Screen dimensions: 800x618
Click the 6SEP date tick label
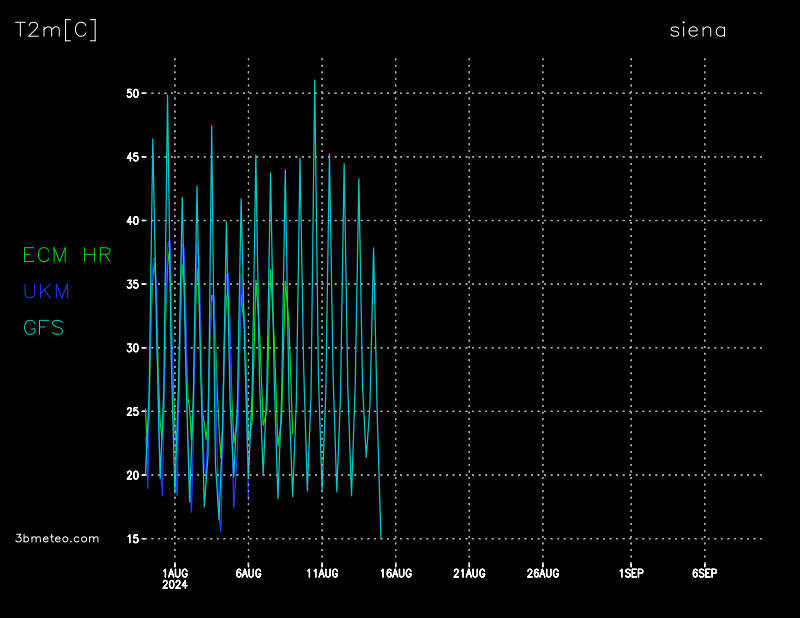(704, 573)
